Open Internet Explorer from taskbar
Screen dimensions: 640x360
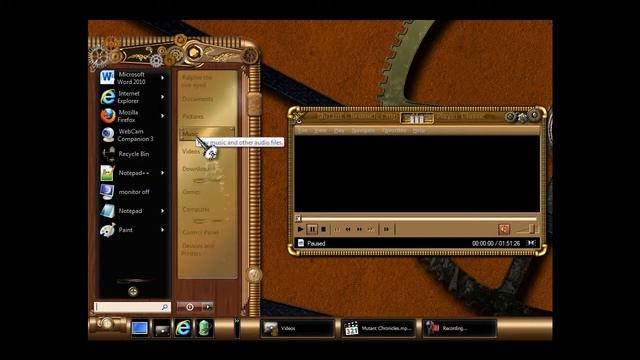[x=183, y=328]
